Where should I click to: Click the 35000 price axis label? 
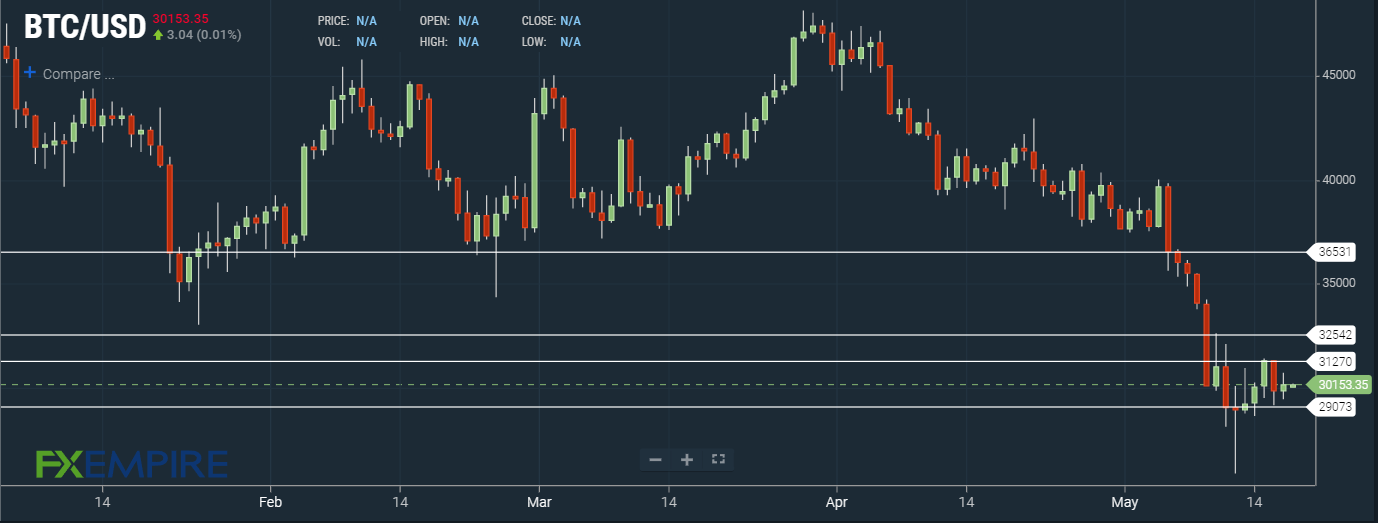(1338, 284)
